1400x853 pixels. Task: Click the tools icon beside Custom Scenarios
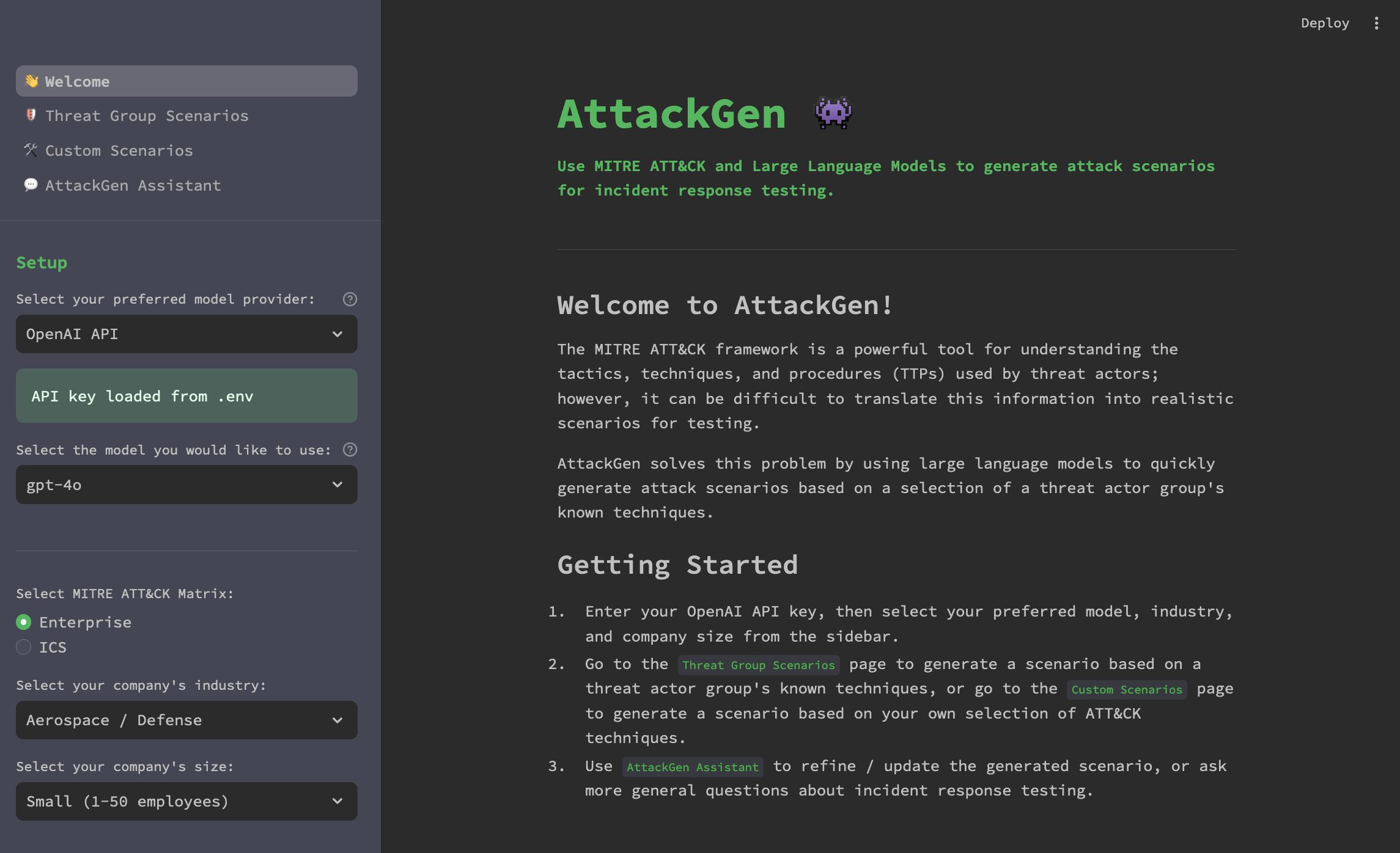tap(31, 150)
